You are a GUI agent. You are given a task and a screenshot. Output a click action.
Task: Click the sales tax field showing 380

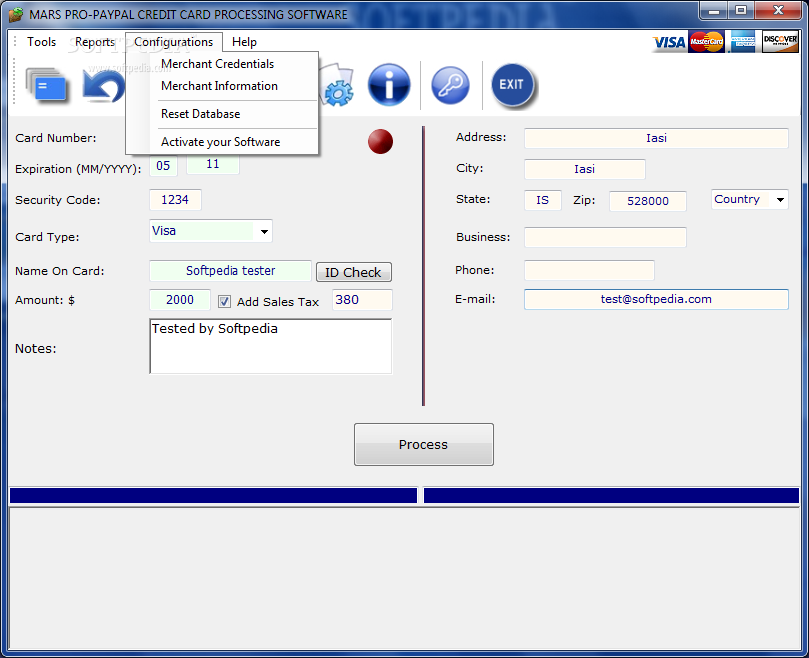tap(362, 300)
